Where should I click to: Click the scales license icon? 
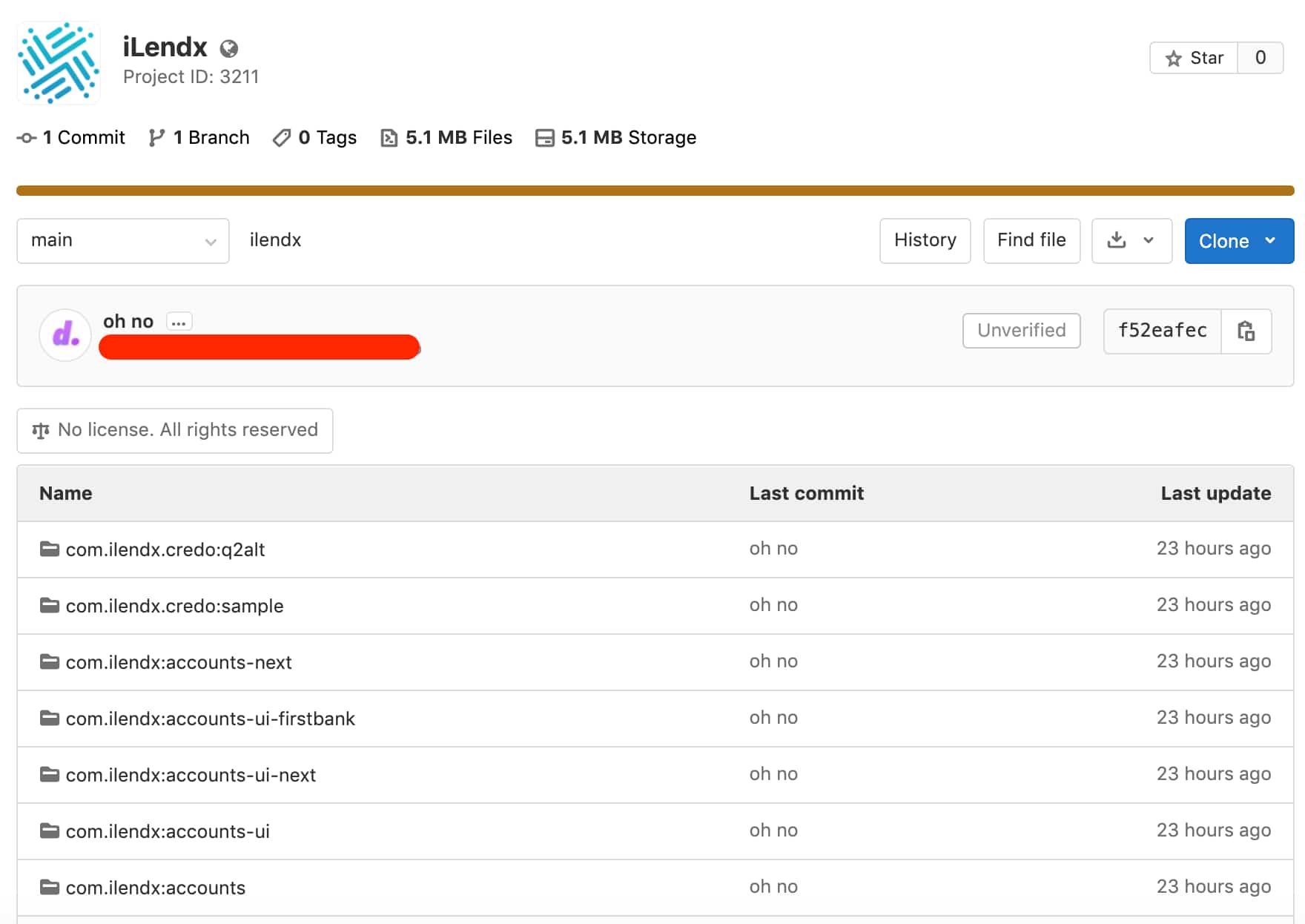click(41, 430)
